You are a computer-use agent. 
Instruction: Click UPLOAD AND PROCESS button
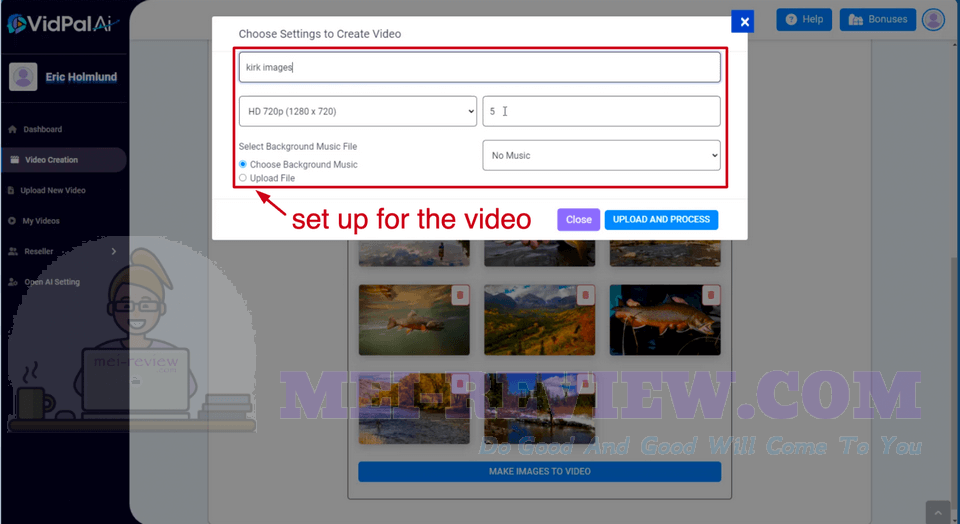coord(661,219)
